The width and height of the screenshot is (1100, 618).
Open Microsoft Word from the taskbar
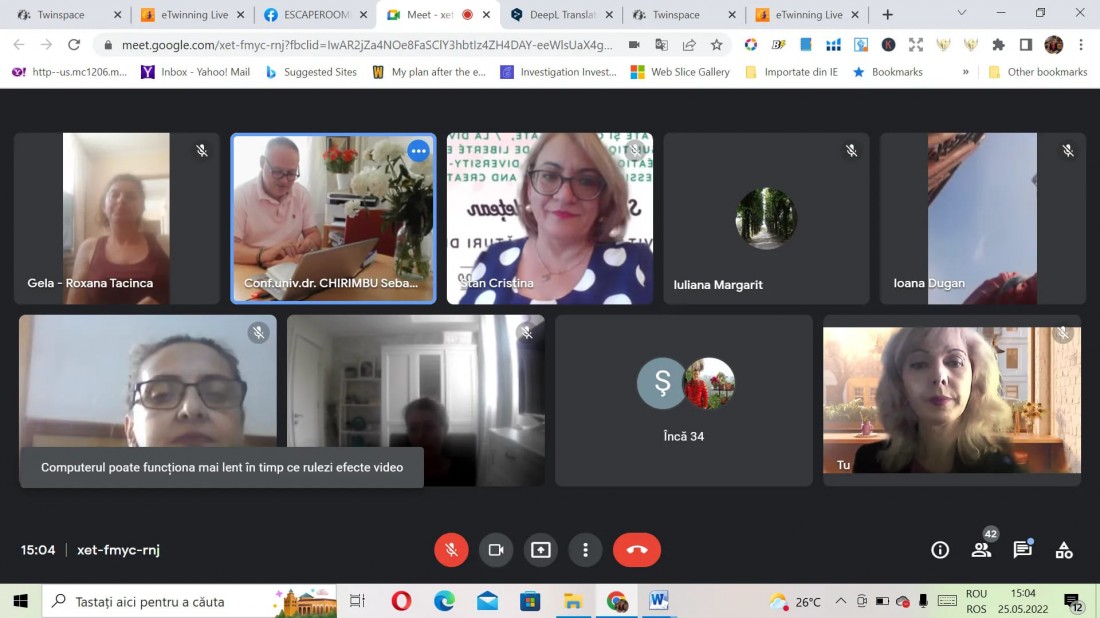(658, 600)
